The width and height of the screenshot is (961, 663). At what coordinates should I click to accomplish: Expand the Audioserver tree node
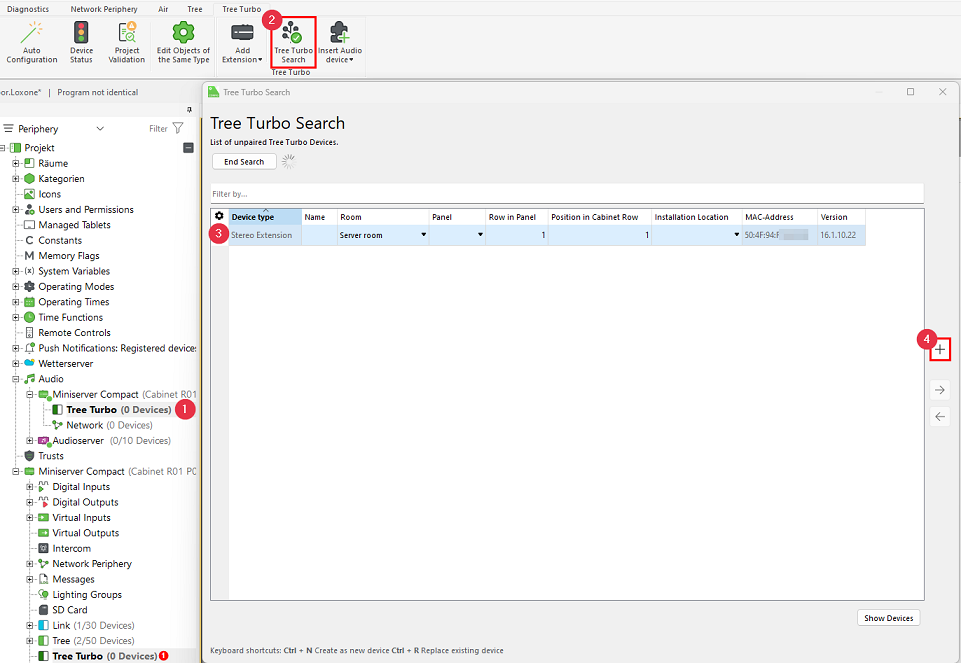tap(30, 441)
